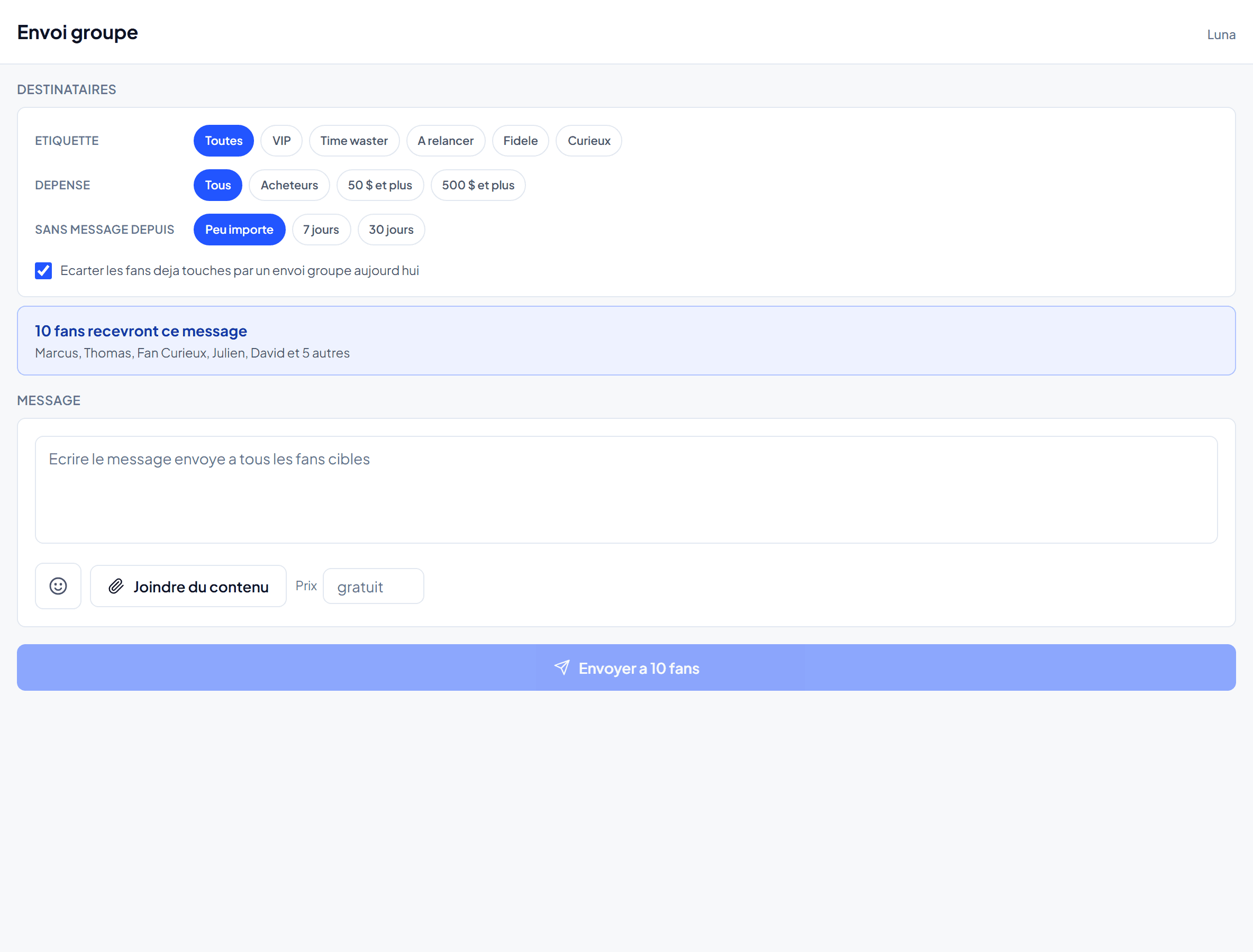Select the Toutes etiquette filter
Screen dimensions: 1253x952
click(x=223, y=141)
